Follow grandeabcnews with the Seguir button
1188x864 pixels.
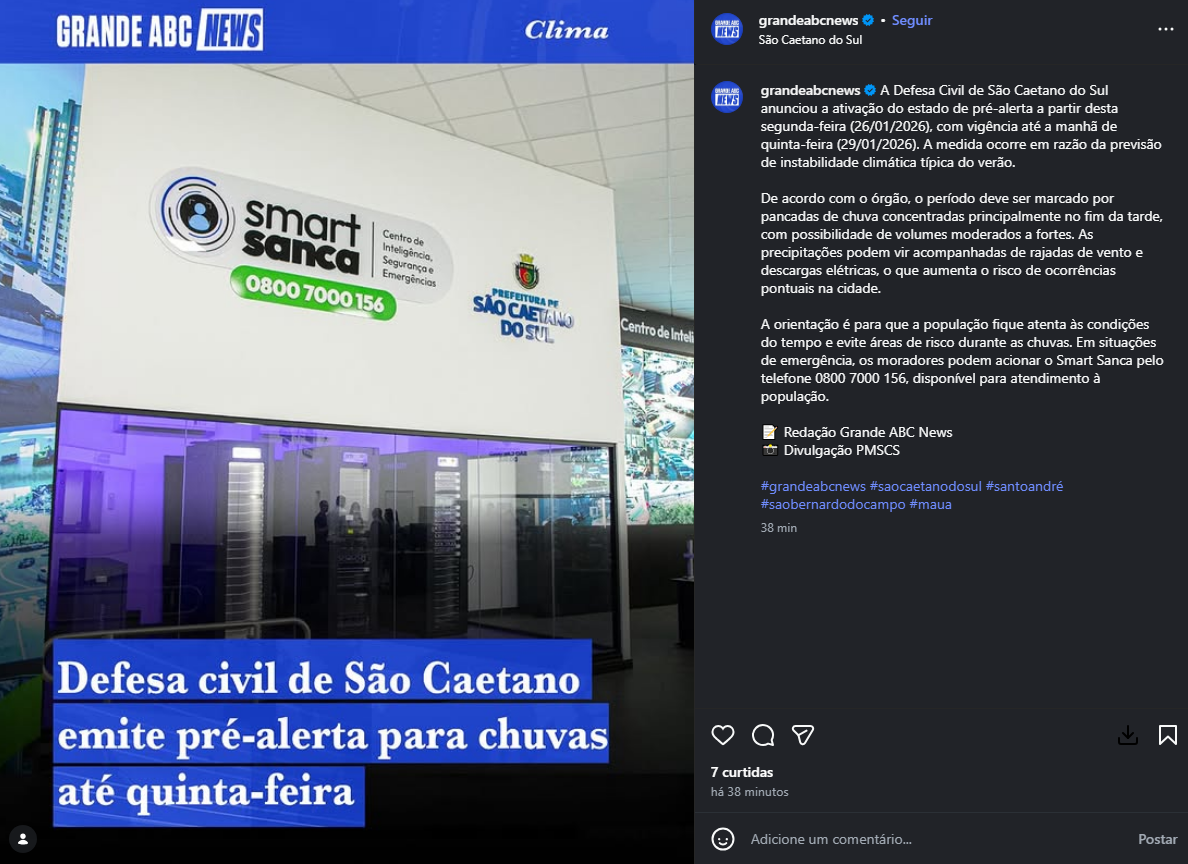tap(911, 20)
